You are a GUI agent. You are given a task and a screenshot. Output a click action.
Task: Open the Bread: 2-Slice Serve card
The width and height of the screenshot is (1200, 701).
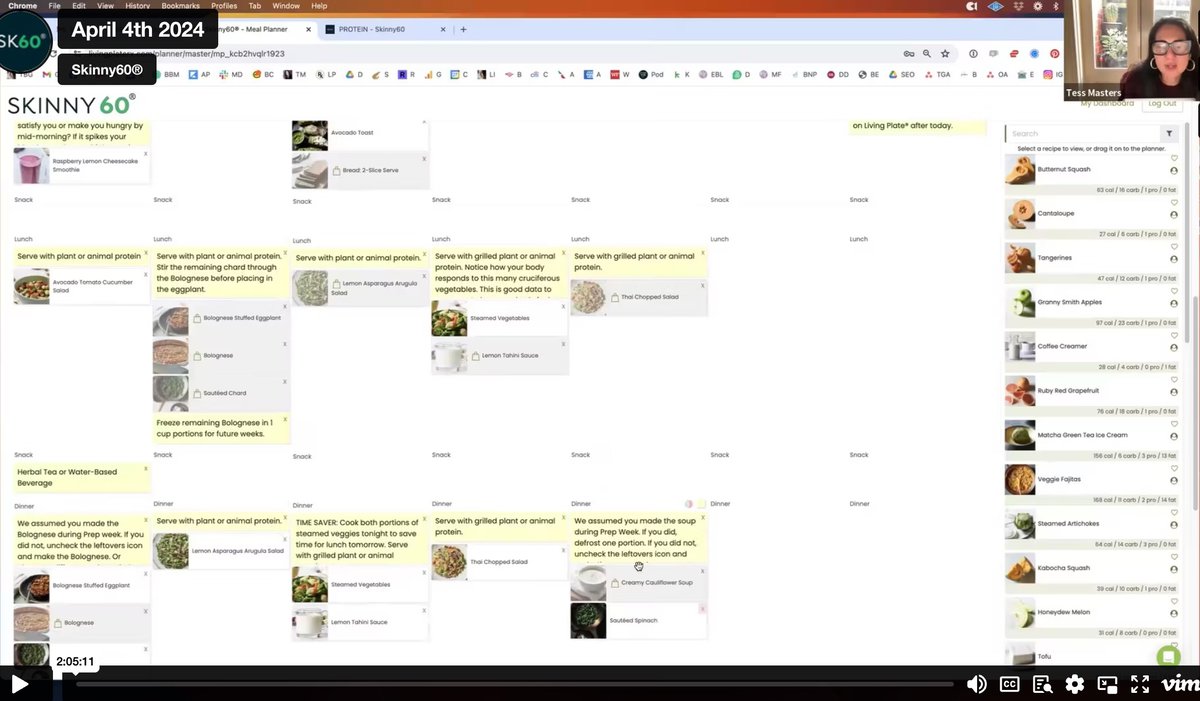click(360, 170)
